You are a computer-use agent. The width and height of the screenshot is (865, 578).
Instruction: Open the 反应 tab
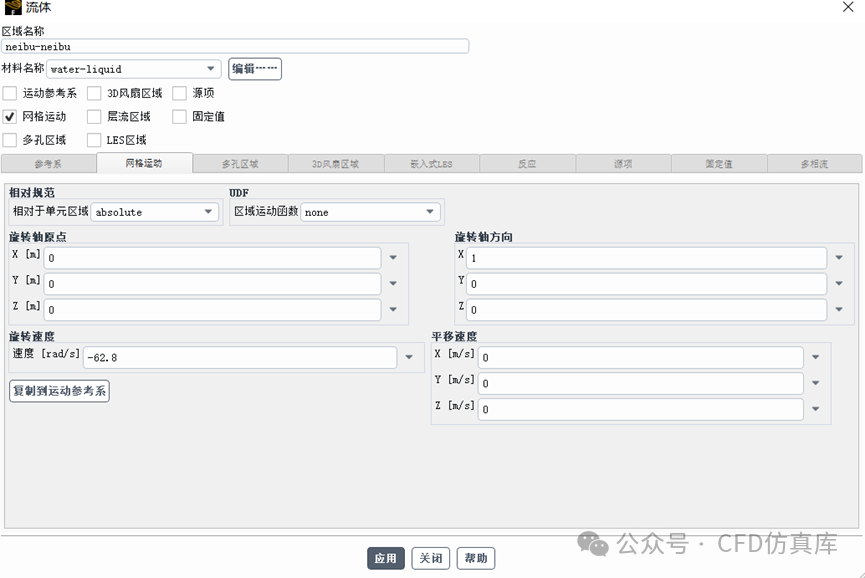pos(528,163)
